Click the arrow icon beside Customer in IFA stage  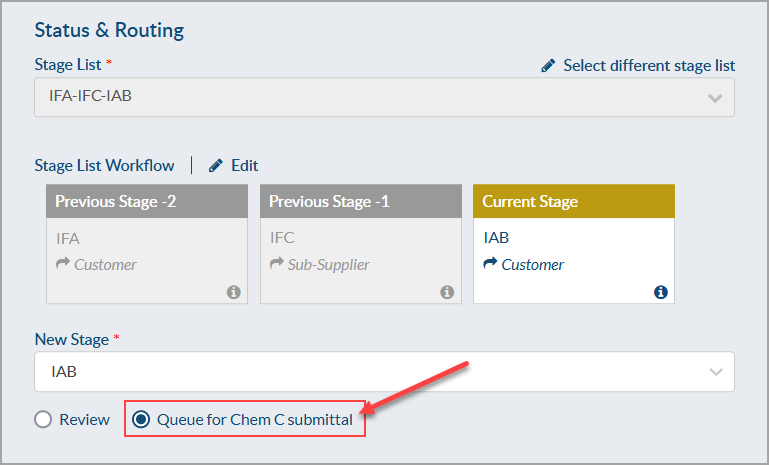(63, 265)
